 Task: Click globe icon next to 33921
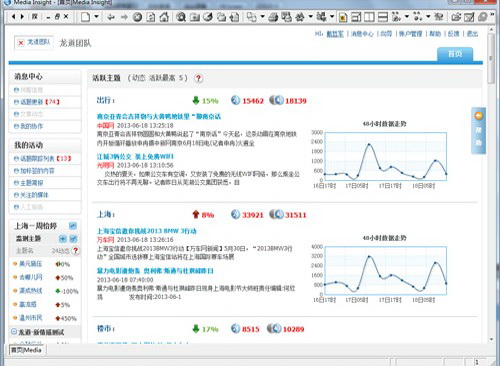(235, 214)
